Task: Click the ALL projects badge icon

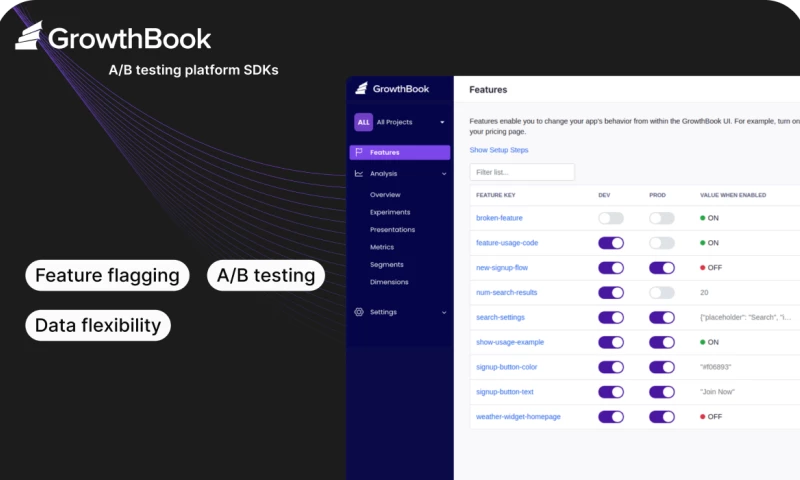Action: coord(363,122)
